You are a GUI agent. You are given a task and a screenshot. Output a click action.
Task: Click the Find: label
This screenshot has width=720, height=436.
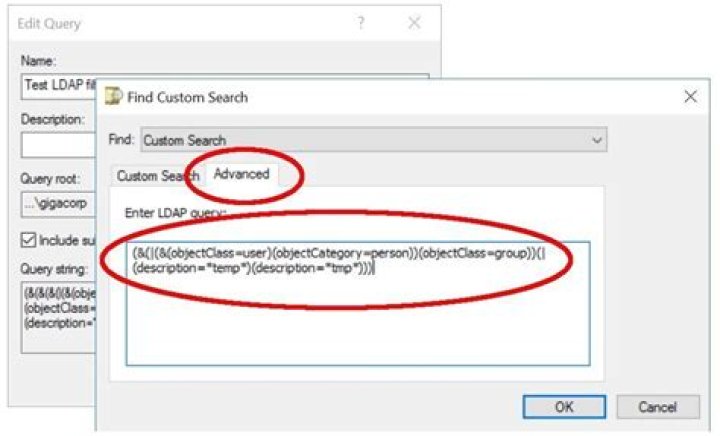click(x=121, y=141)
